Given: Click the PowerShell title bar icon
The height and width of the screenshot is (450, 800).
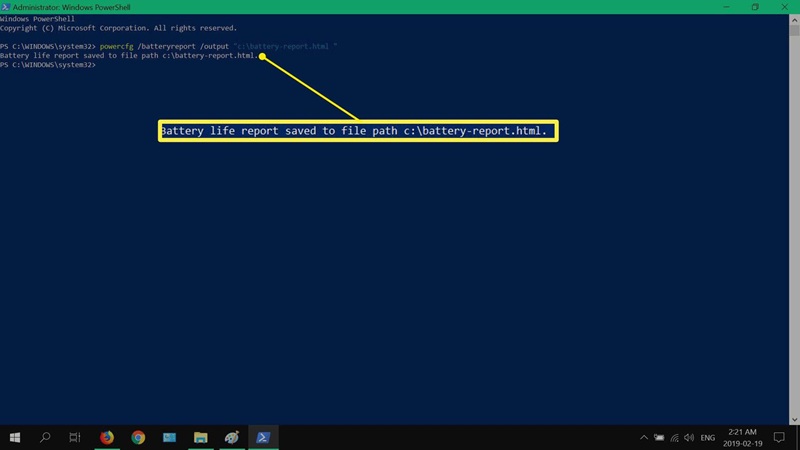Looking at the screenshot, I should click(6, 7).
